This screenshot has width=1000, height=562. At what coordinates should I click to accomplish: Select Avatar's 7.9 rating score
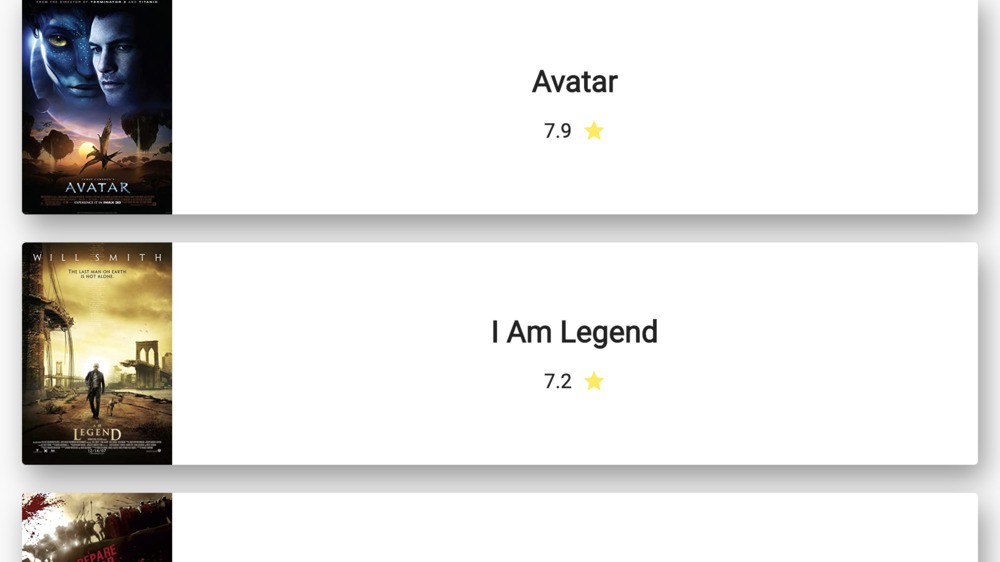pyautogui.click(x=557, y=131)
